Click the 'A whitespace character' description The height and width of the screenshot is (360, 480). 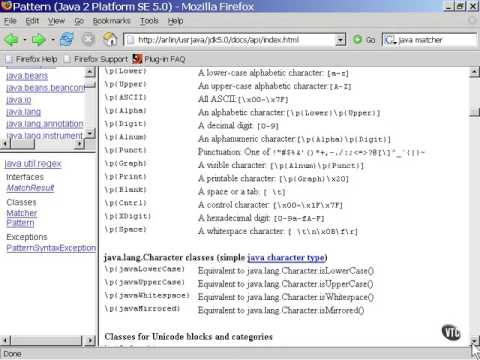point(277,231)
